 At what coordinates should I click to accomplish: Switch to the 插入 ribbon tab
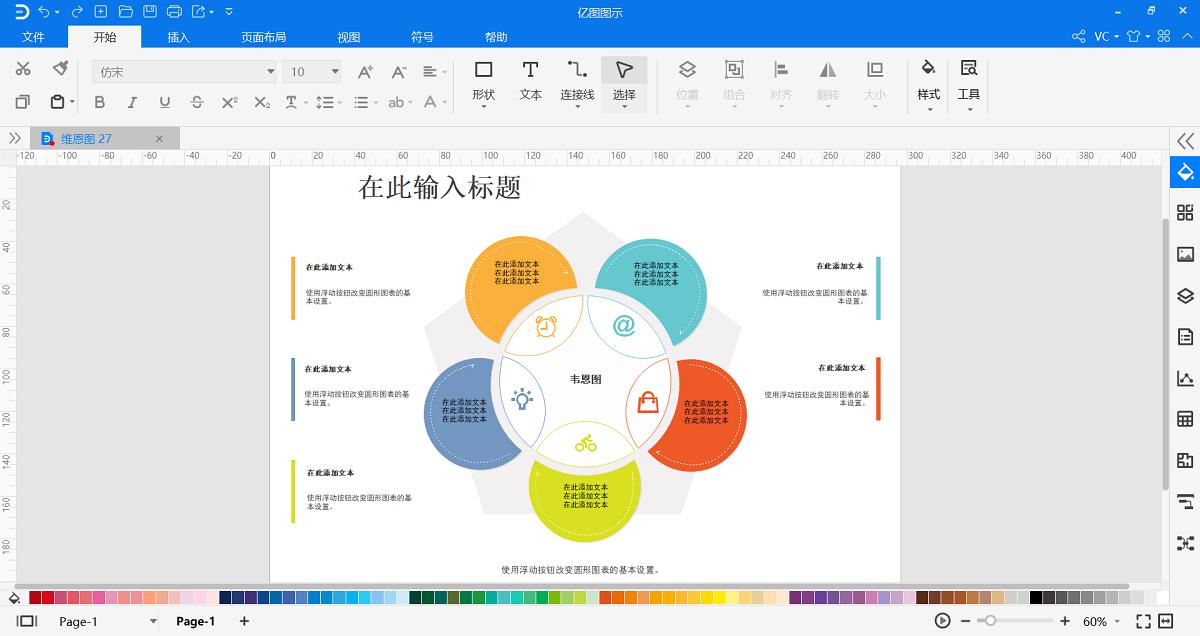[177, 36]
